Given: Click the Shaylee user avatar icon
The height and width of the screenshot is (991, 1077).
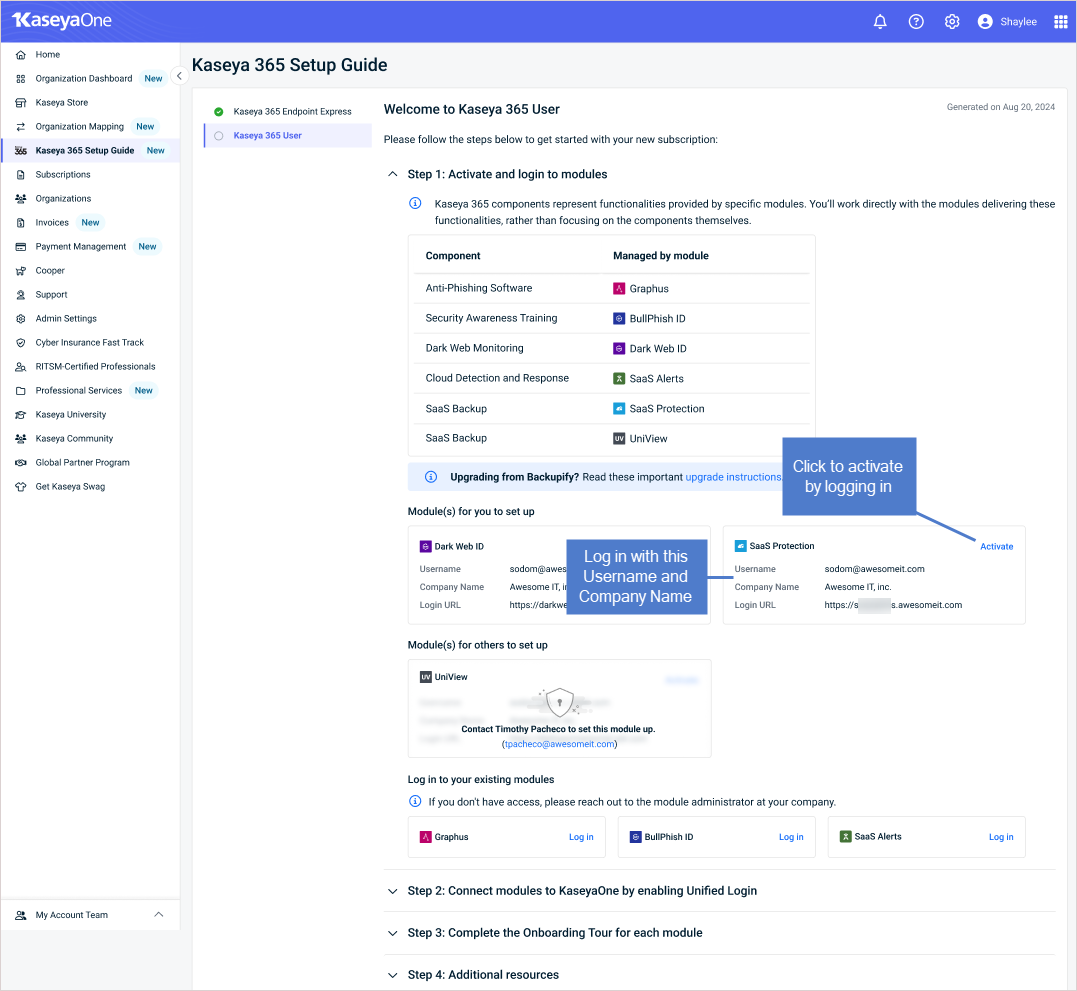Looking at the screenshot, I should pos(985,22).
